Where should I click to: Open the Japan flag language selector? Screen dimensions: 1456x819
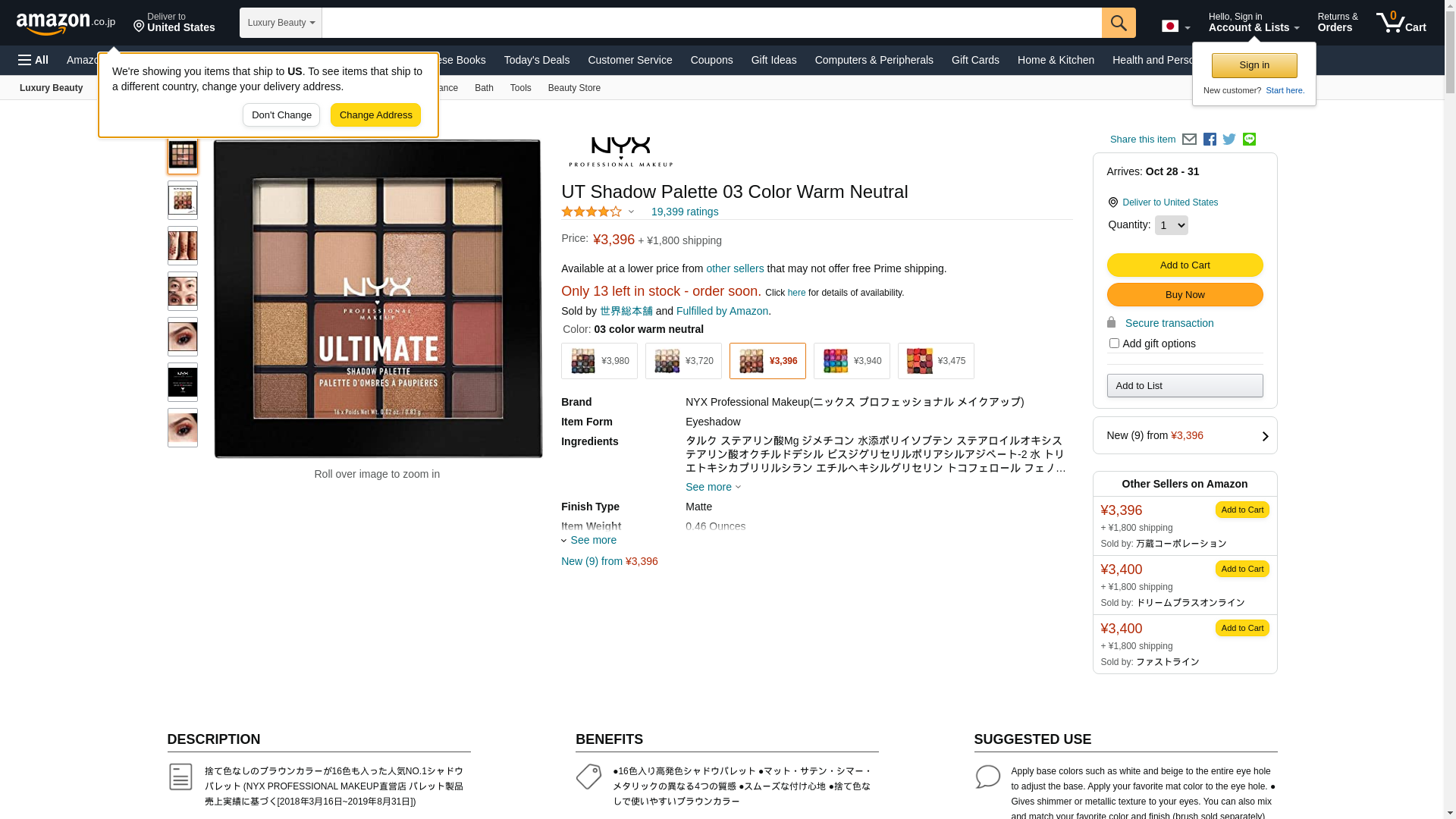click(x=1175, y=27)
